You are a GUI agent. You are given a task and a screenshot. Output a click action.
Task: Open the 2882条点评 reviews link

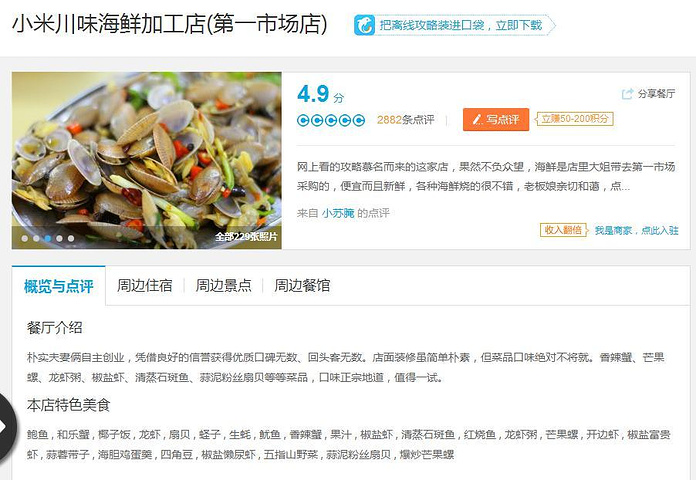point(406,120)
